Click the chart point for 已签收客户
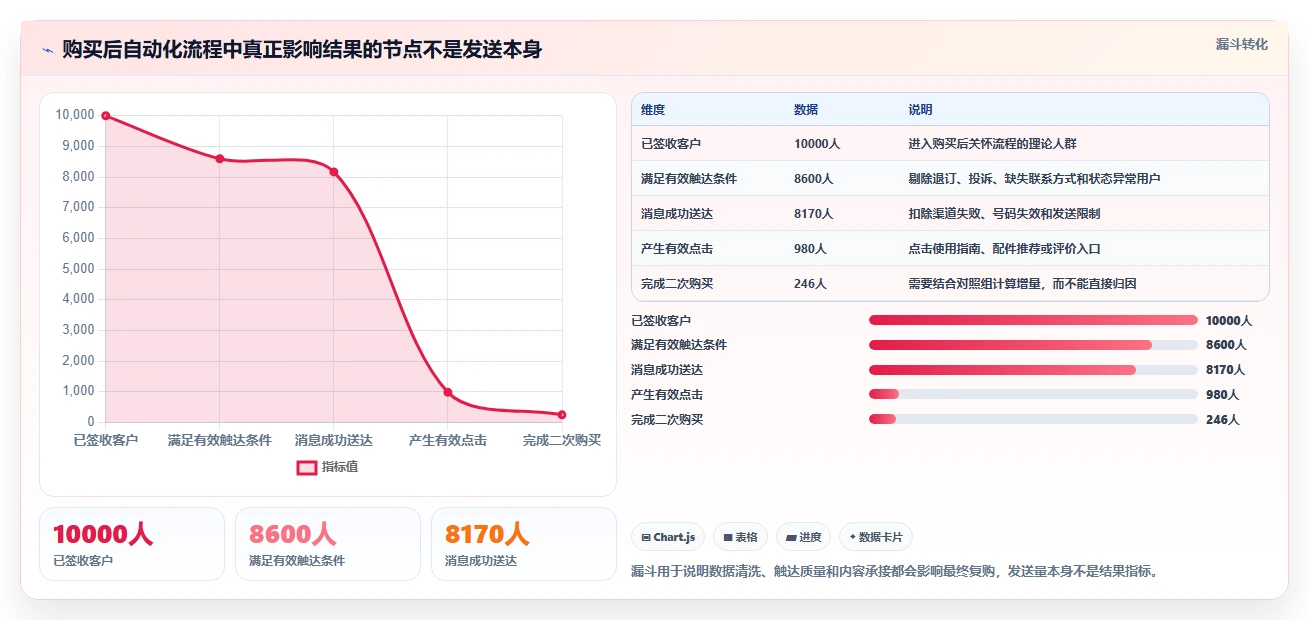Image resolution: width=1309 pixels, height=620 pixels. 105,116
